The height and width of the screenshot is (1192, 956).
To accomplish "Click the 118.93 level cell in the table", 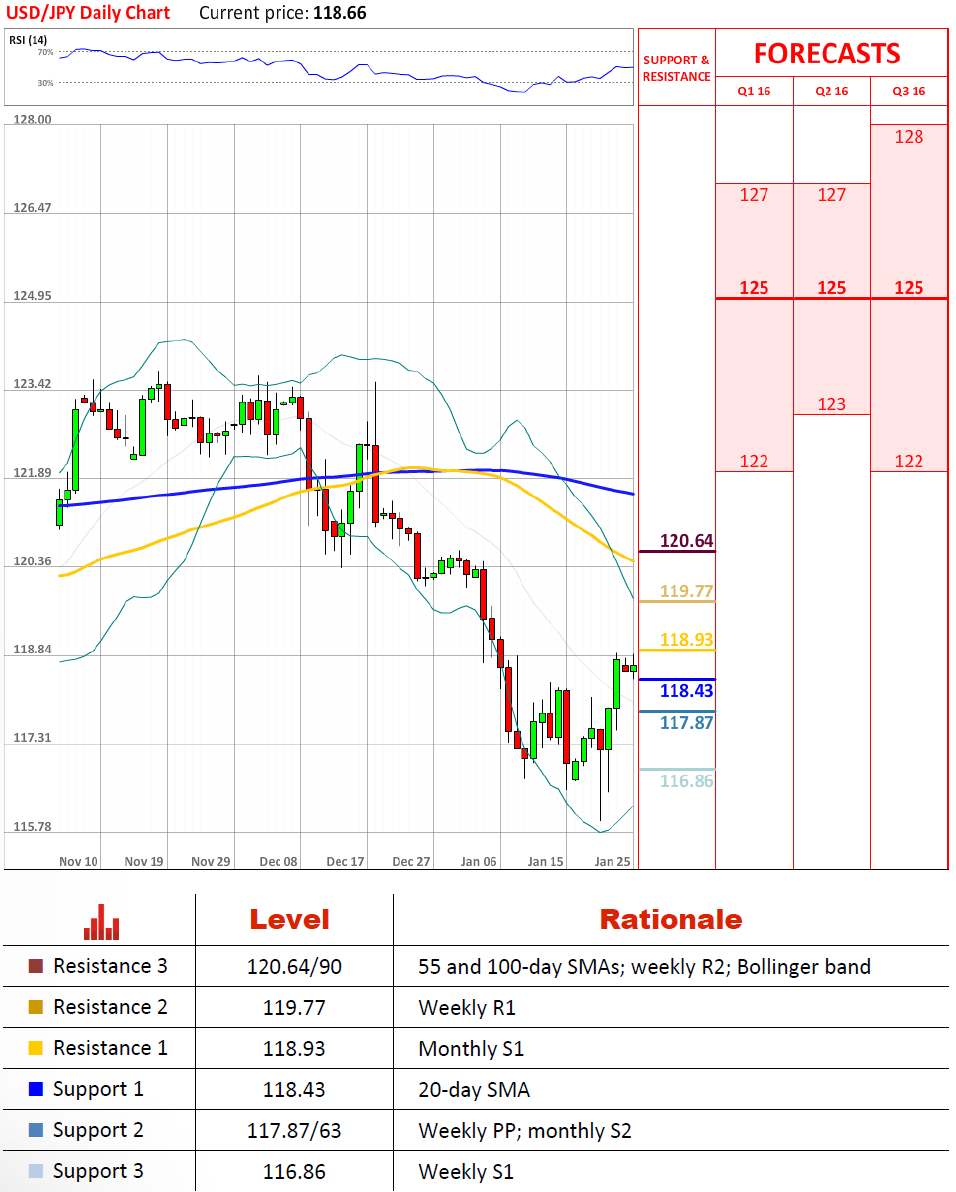I will tap(294, 1049).
